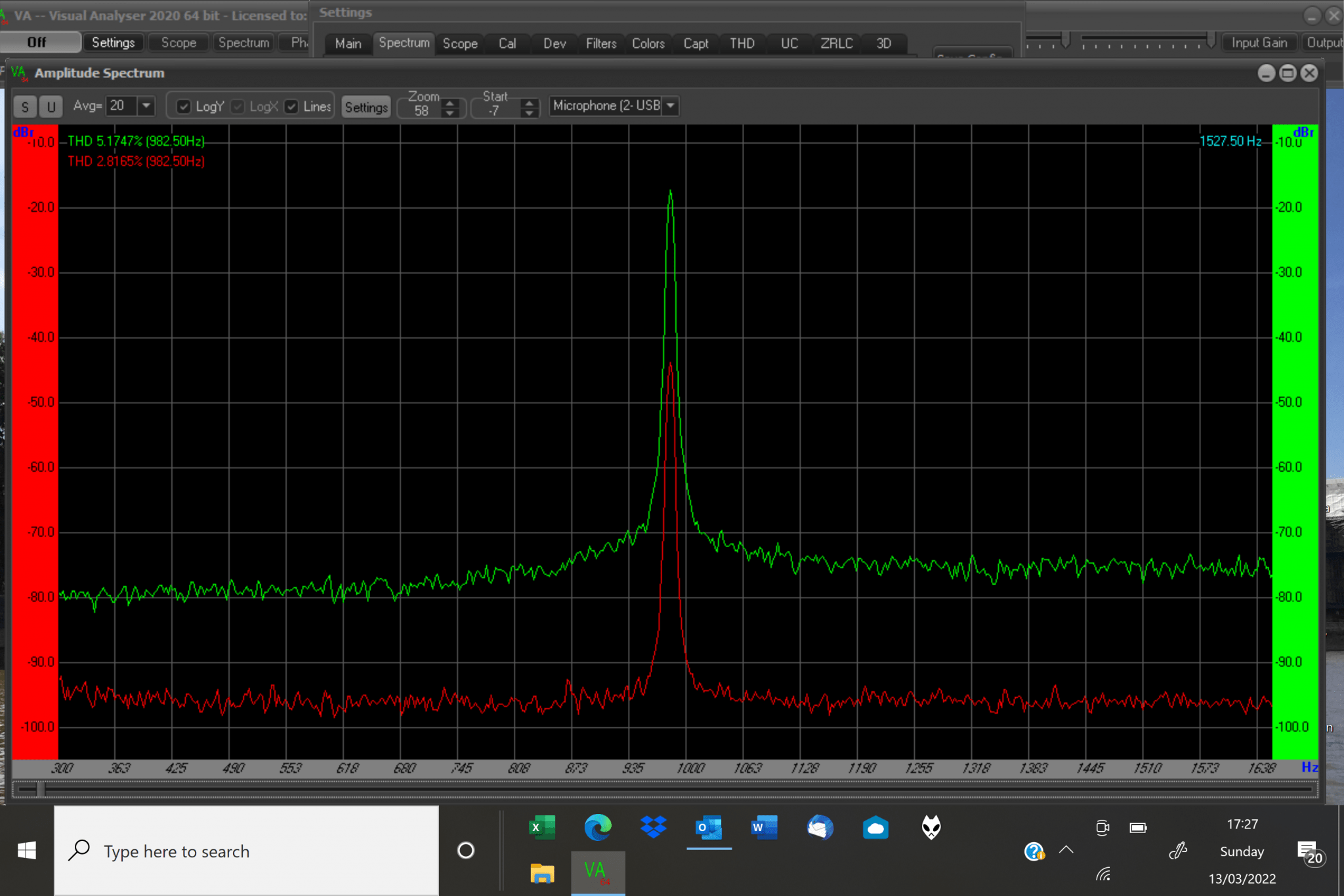This screenshot has height=896, width=1344.
Task: Open Thunderbird mail icon in taskbar
Action: click(x=820, y=828)
